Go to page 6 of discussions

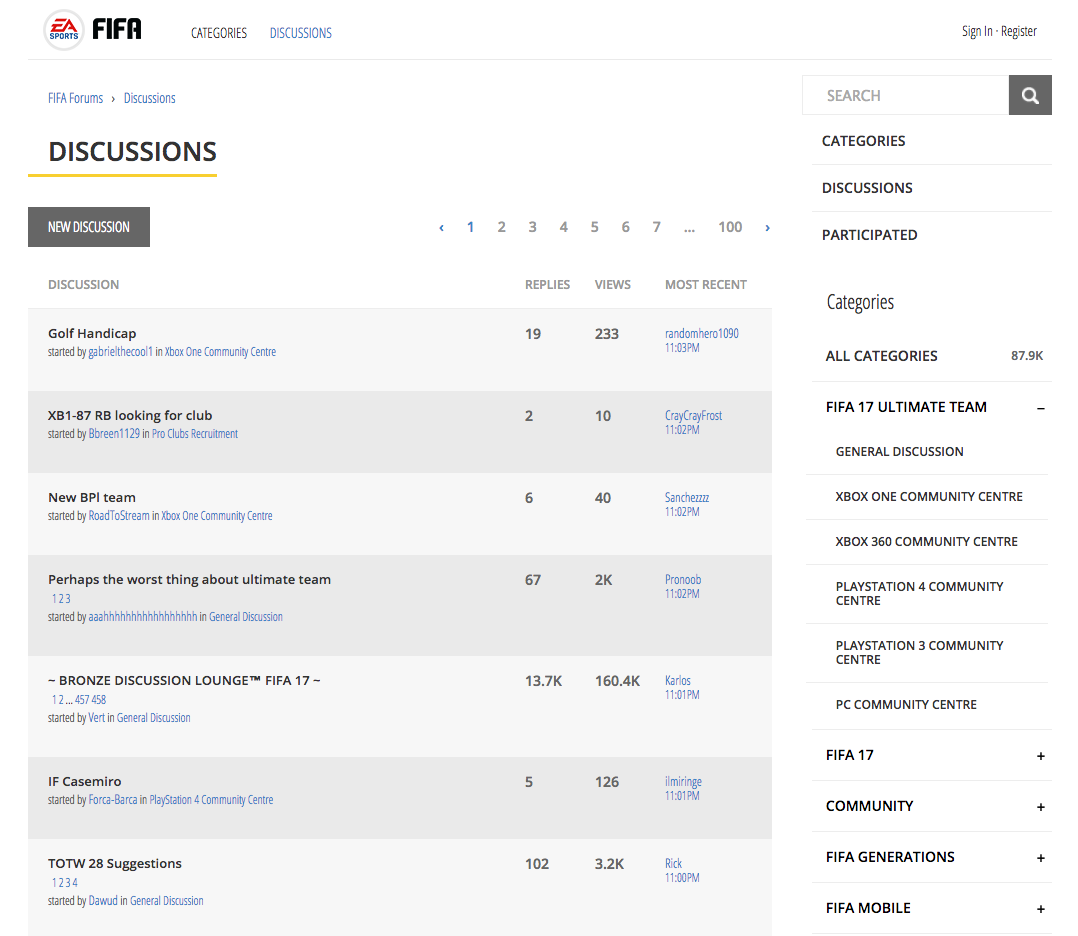(x=626, y=227)
